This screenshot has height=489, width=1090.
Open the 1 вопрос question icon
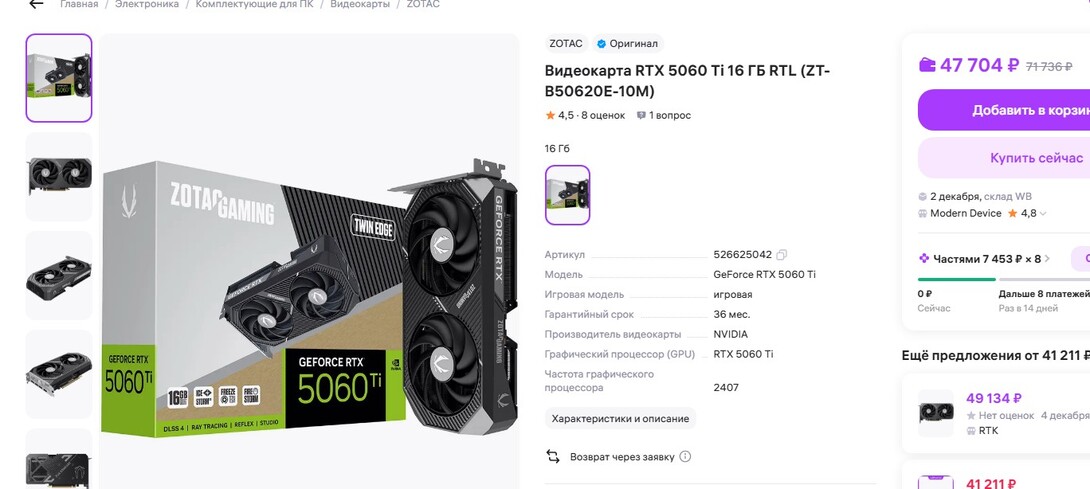pyautogui.click(x=641, y=115)
